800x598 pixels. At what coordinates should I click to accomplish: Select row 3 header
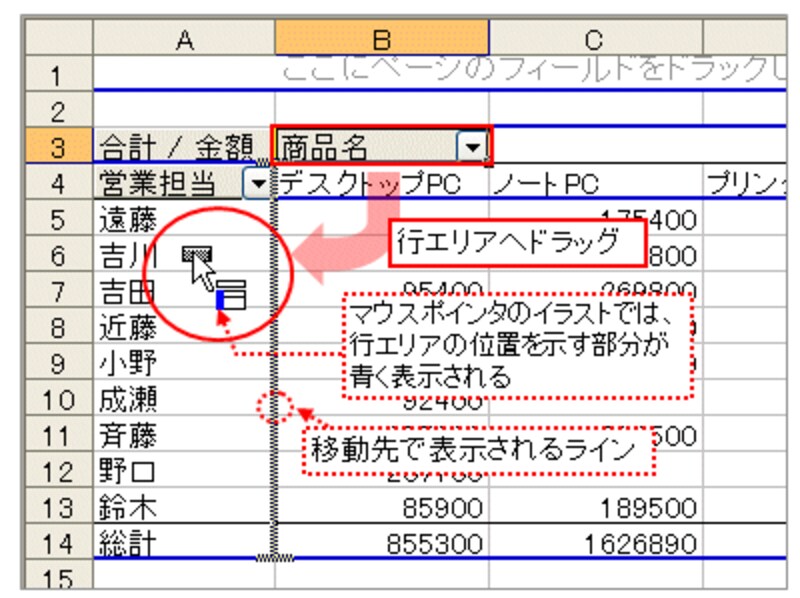coord(58,150)
